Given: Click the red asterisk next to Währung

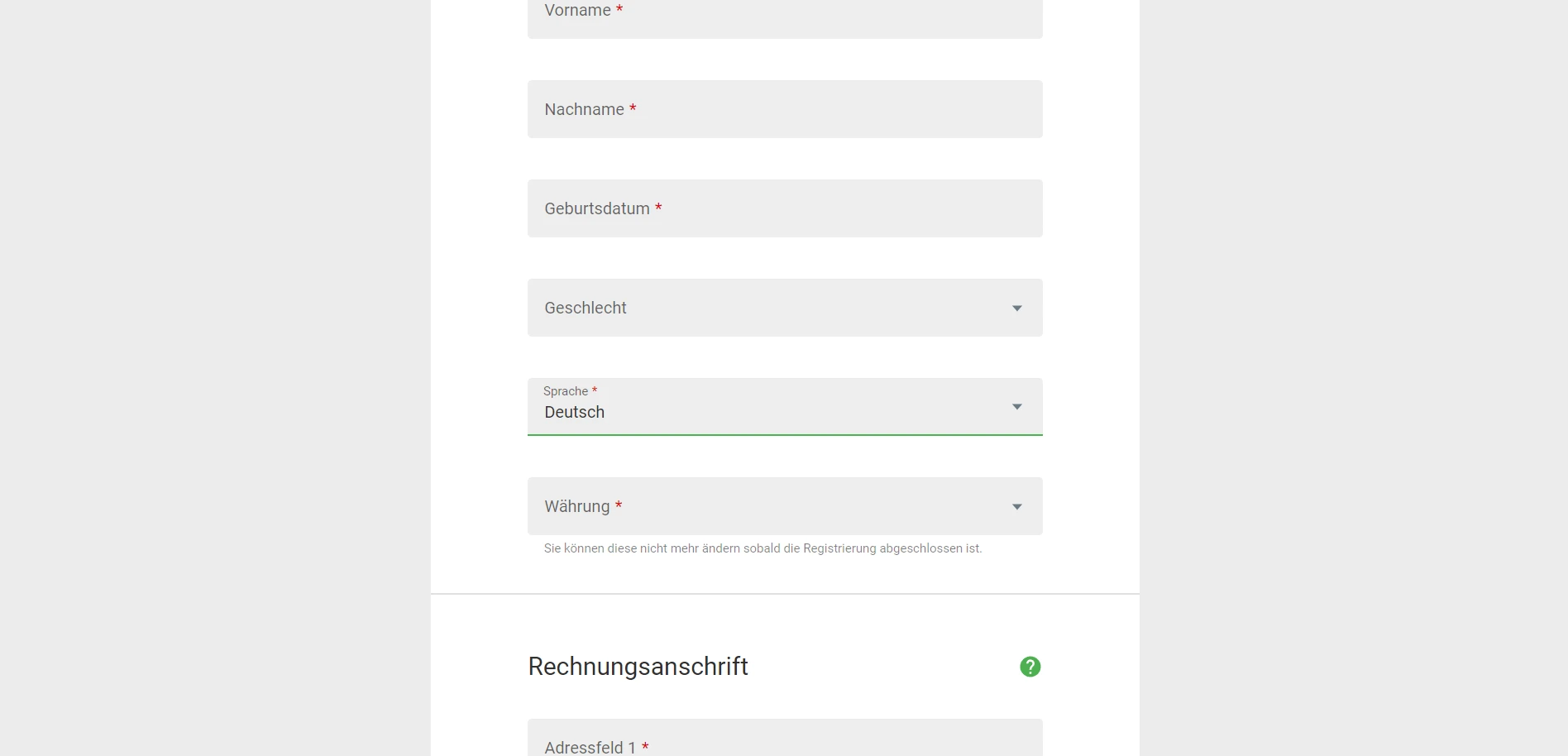Looking at the screenshot, I should tap(619, 505).
